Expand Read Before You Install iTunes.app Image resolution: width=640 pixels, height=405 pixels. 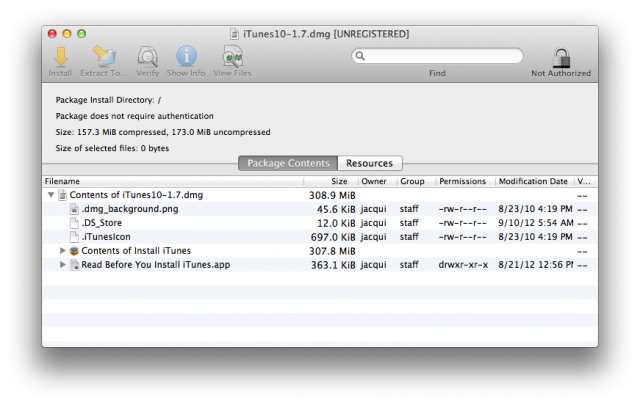62,264
